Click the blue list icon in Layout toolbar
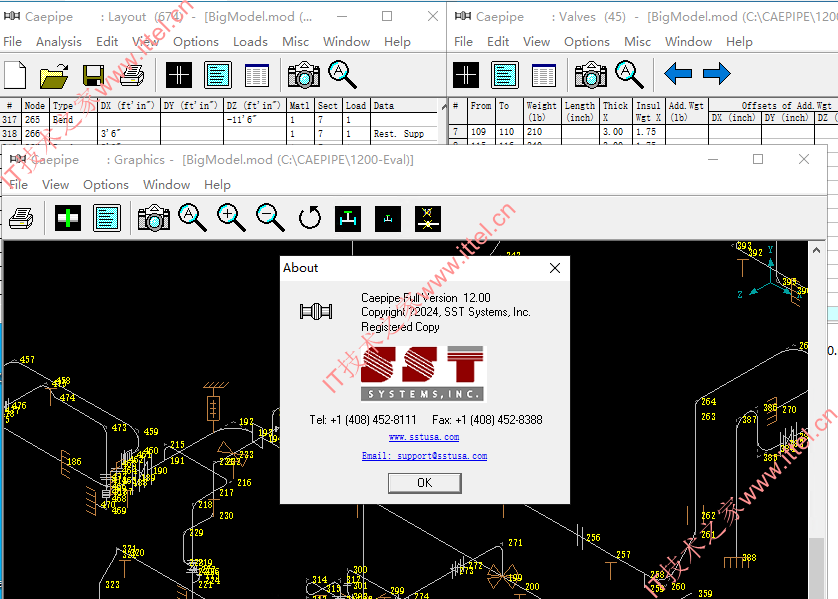 click(x=218, y=75)
